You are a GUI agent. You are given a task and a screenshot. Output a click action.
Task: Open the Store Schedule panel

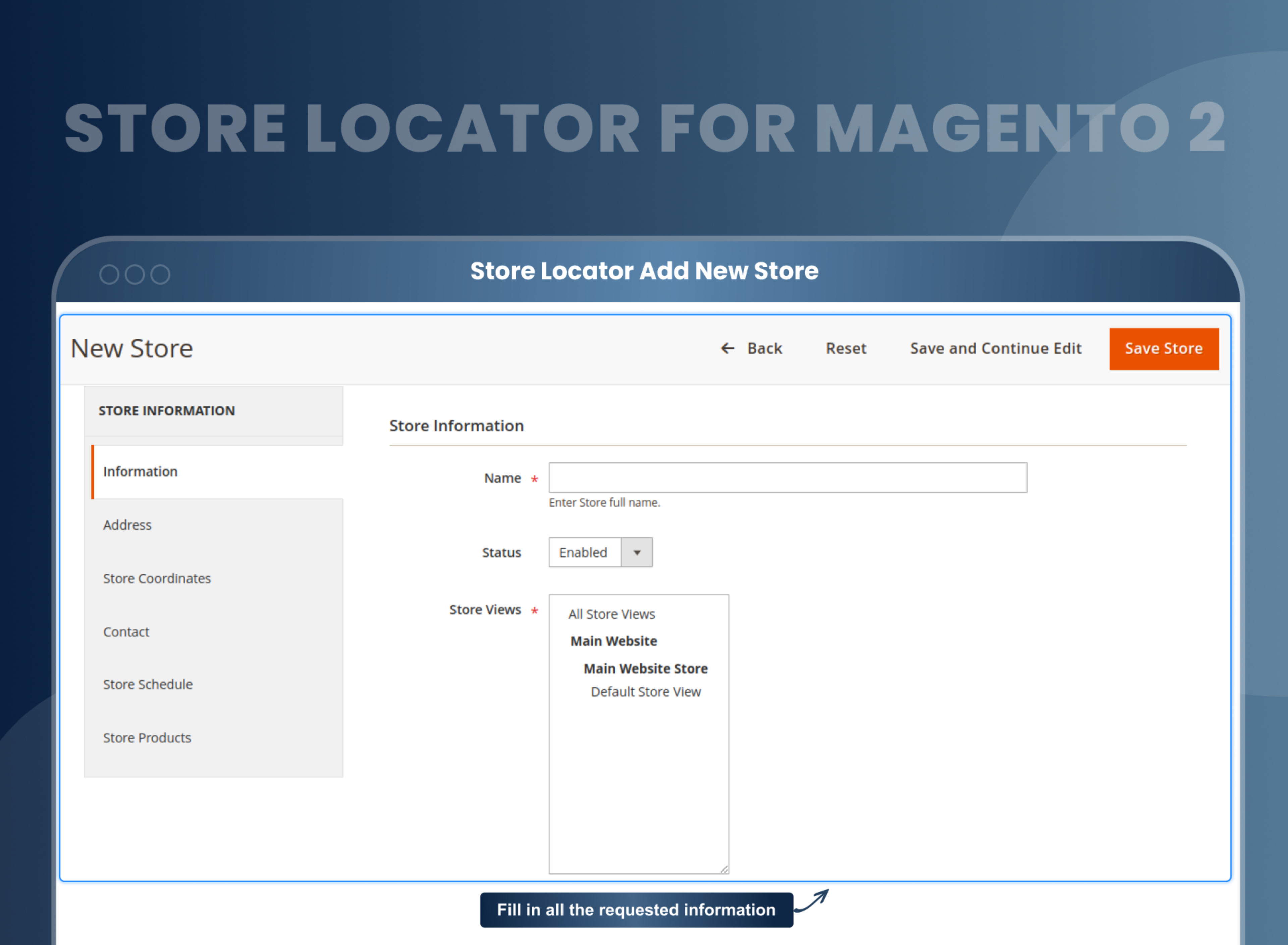pyautogui.click(x=148, y=684)
